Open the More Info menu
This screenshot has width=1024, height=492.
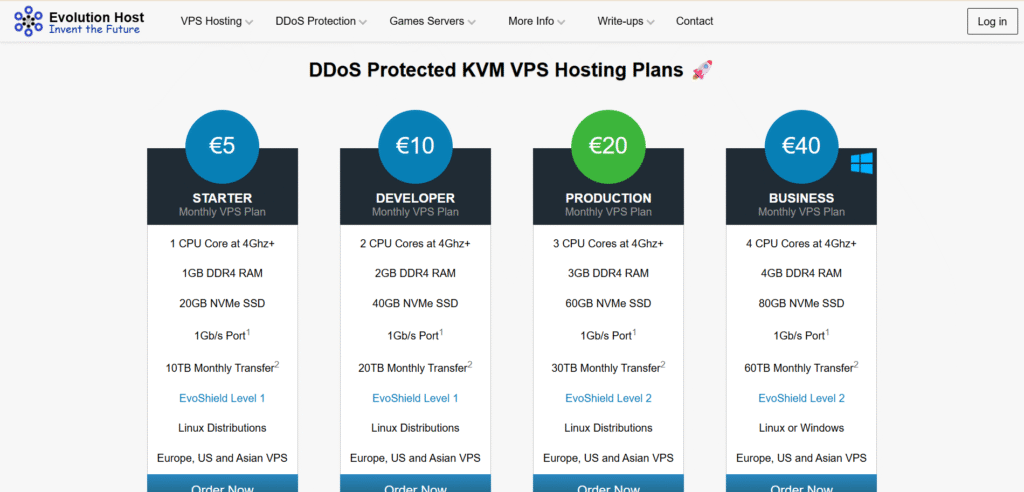point(536,21)
